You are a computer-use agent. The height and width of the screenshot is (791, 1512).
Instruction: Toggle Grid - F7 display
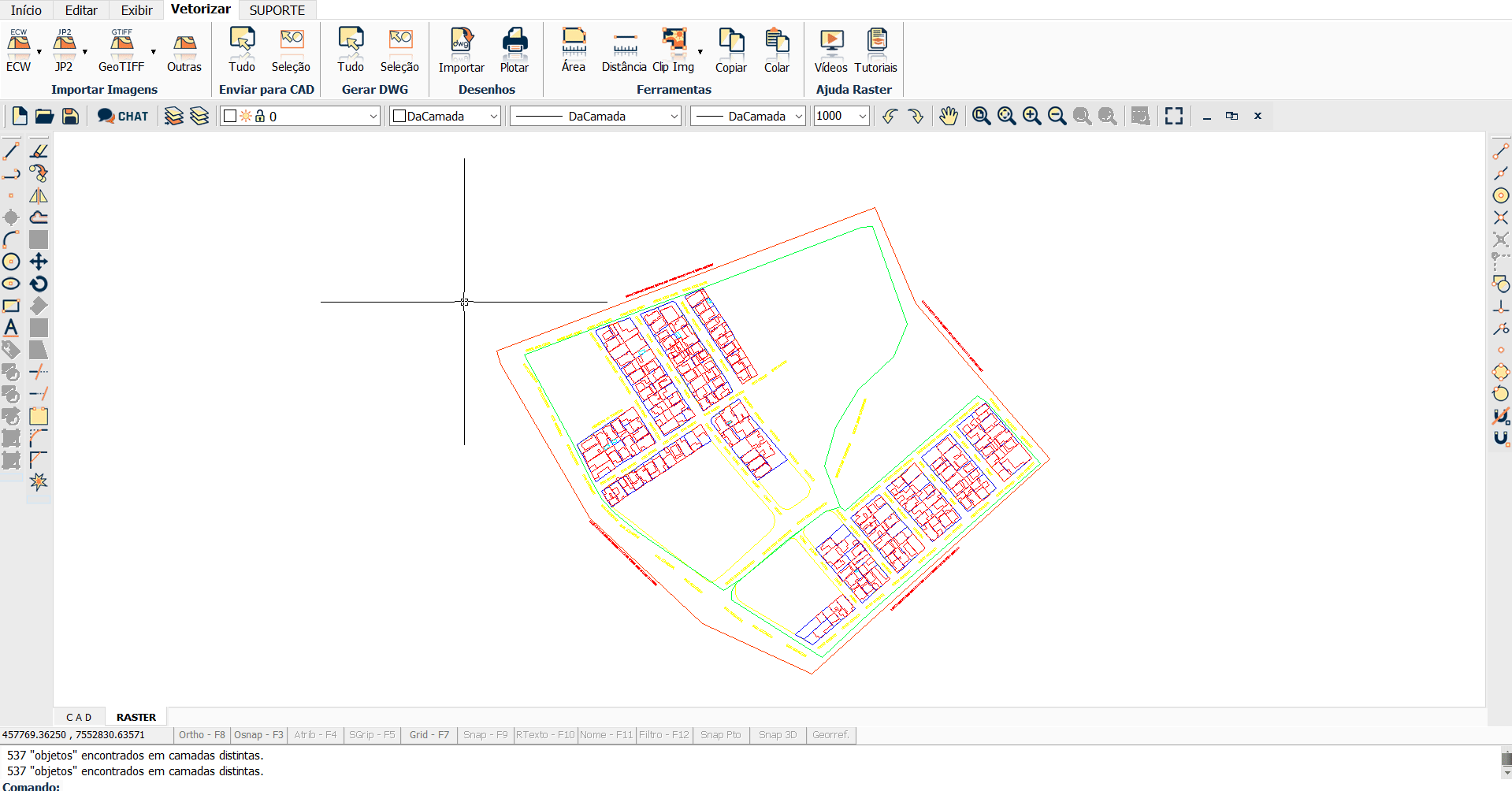tap(429, 735)
